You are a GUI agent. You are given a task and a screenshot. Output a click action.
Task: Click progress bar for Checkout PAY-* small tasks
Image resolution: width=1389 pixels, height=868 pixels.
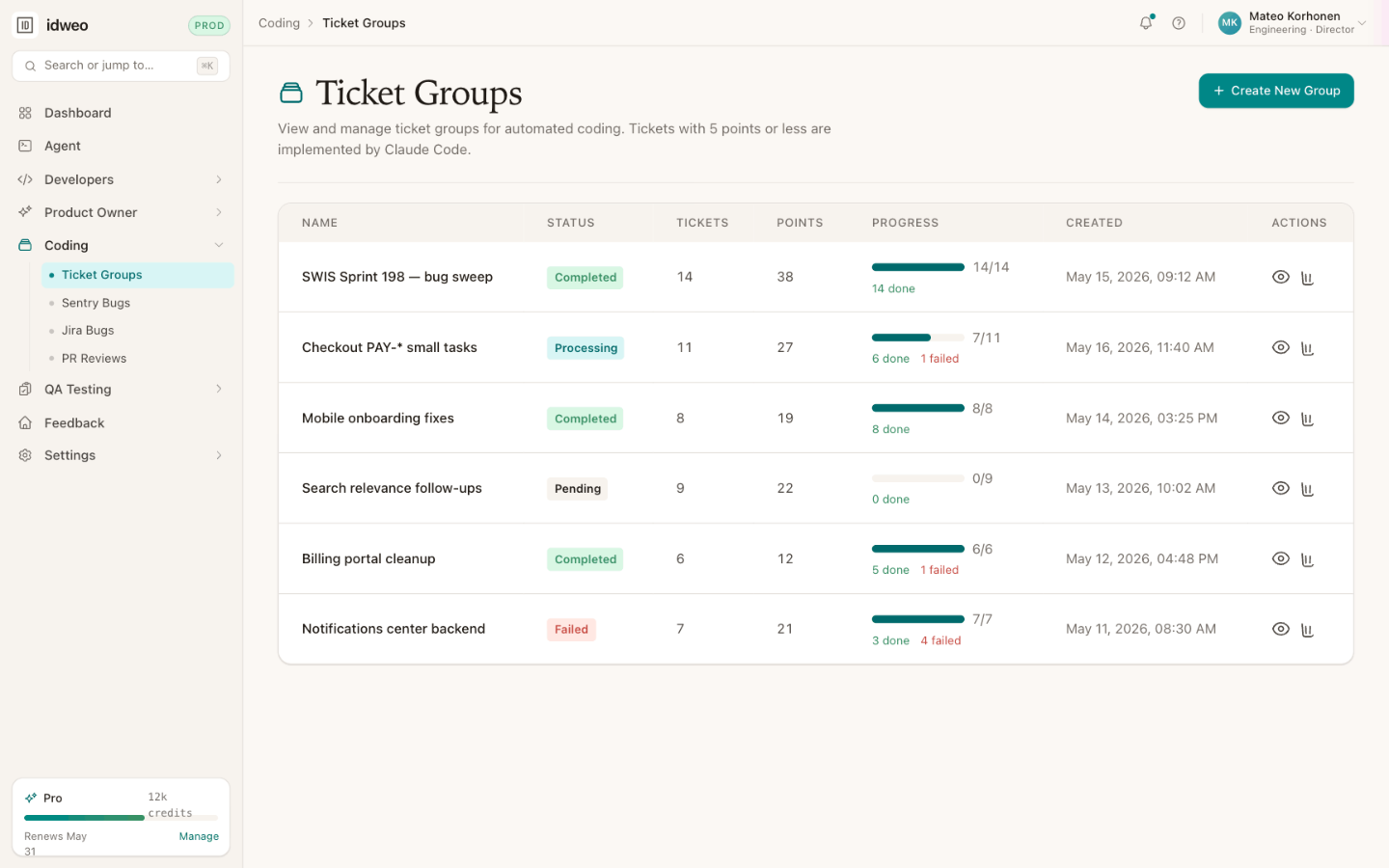coord(917,338)
